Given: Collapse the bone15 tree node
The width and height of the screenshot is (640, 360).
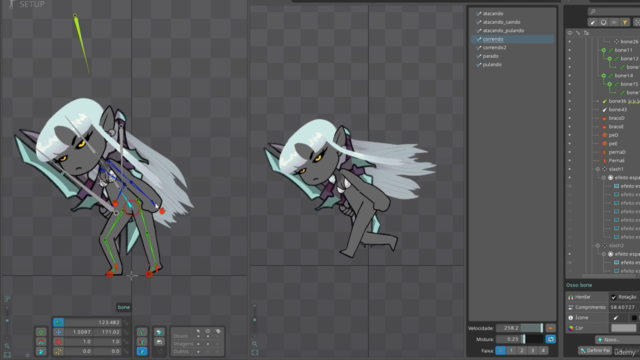Looking at the screenshot, I should [610, 84].
